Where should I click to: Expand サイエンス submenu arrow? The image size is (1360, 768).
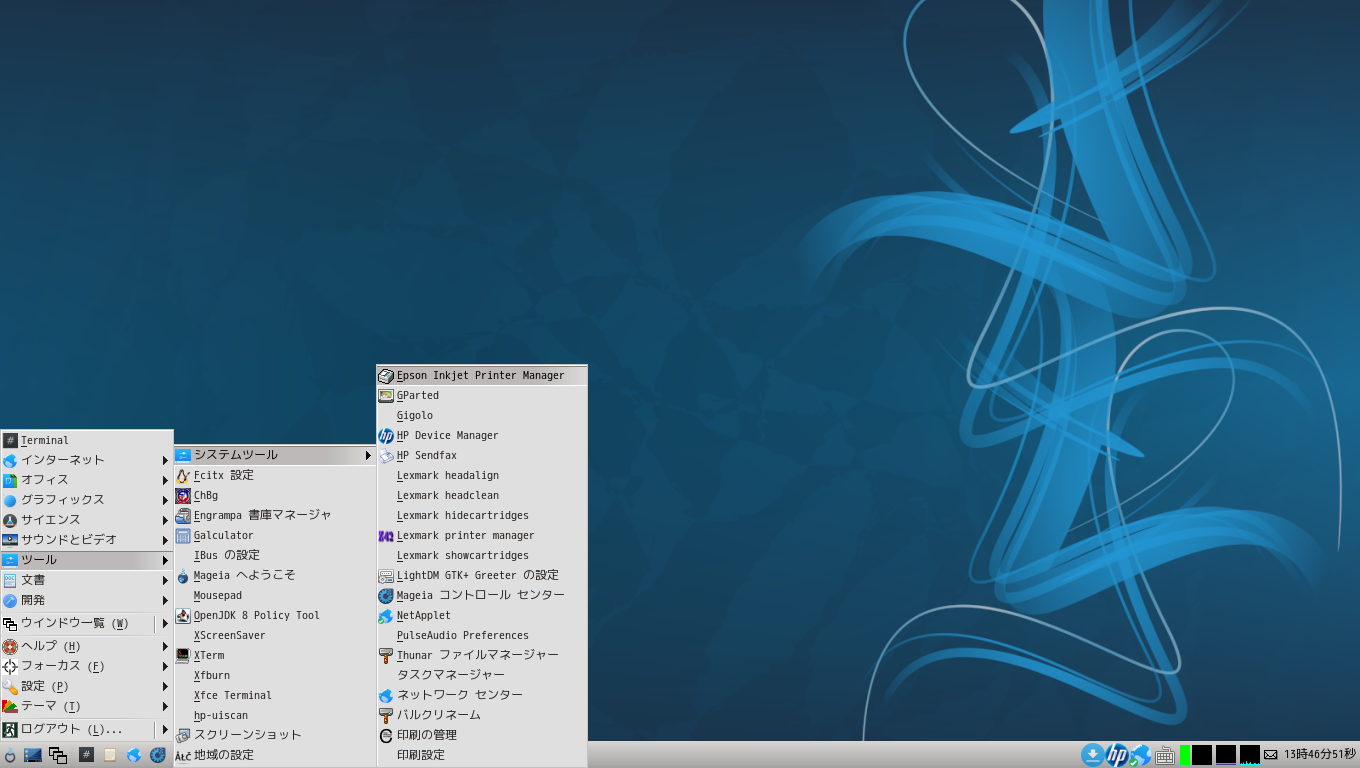coord(165,520)
